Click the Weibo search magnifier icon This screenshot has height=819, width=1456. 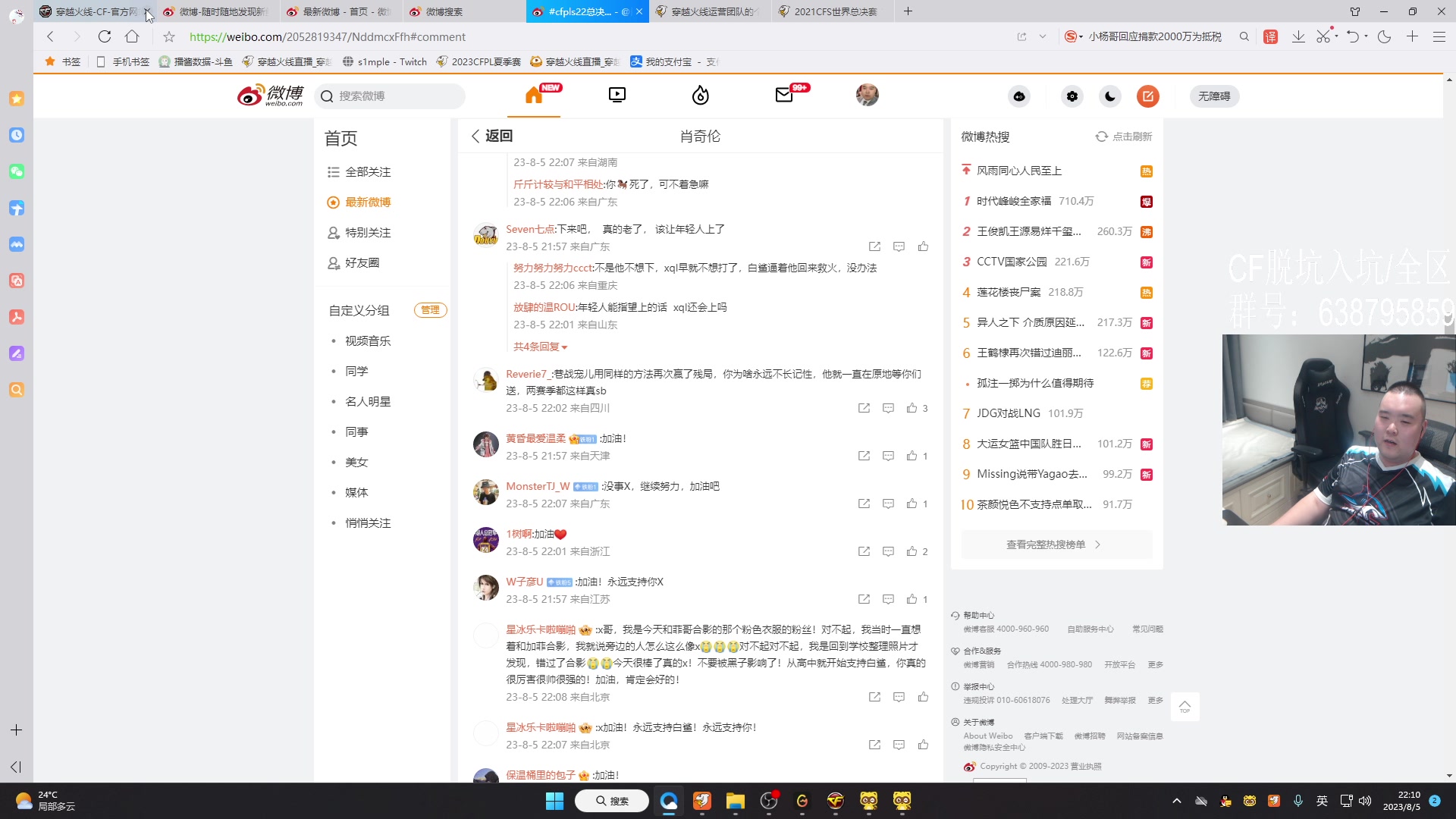point(327,96)
